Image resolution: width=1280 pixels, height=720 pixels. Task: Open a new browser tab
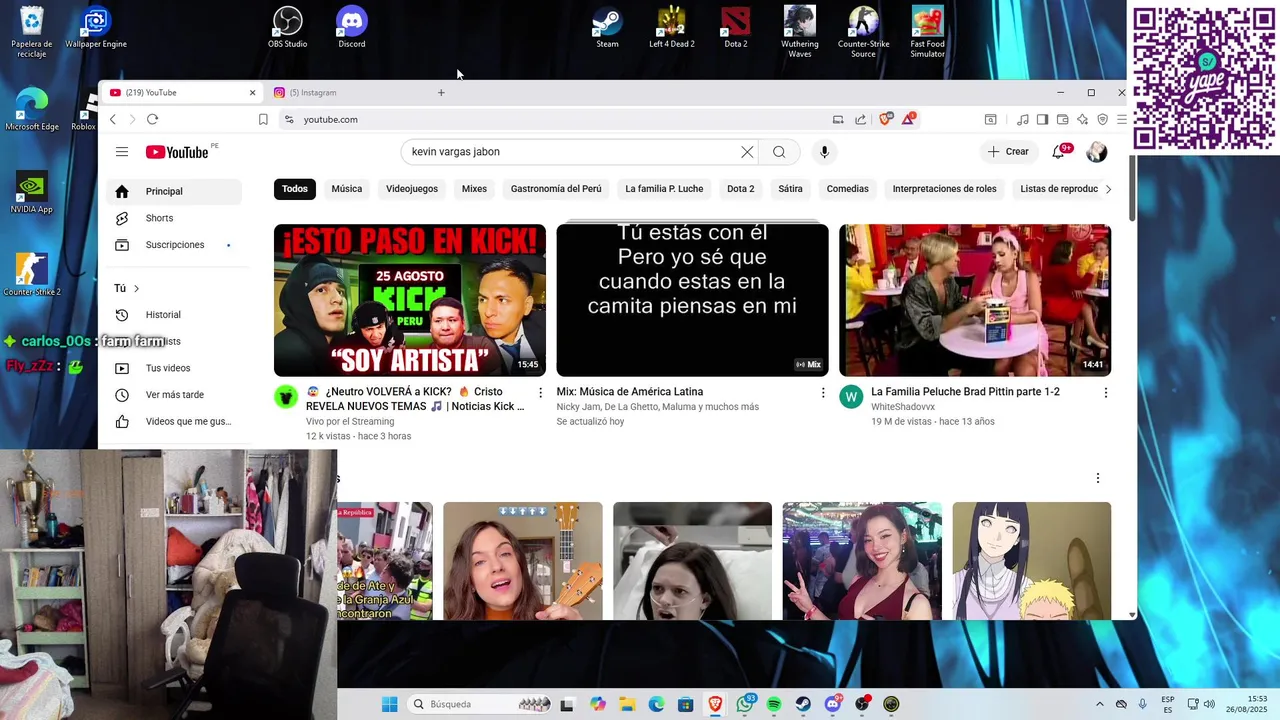[441, 93]
